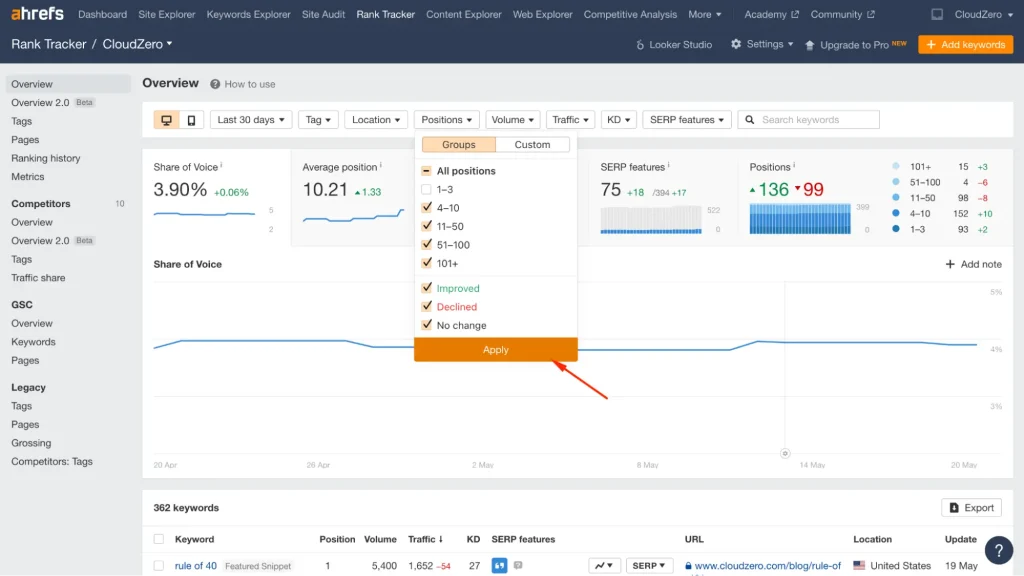This screenshot has width=1024, height=576.
Task: Switch to the Custom positions tab
Action: point(532,144)
